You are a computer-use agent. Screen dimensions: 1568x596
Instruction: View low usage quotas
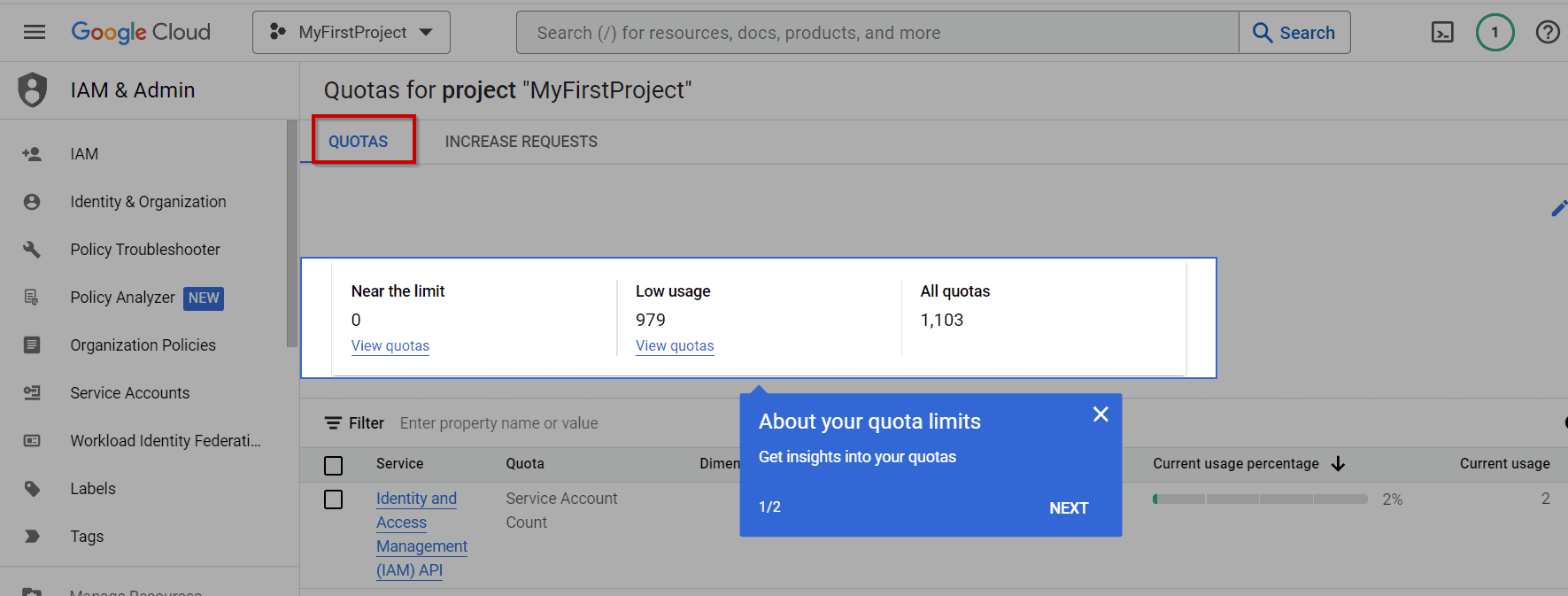[675, 346]
